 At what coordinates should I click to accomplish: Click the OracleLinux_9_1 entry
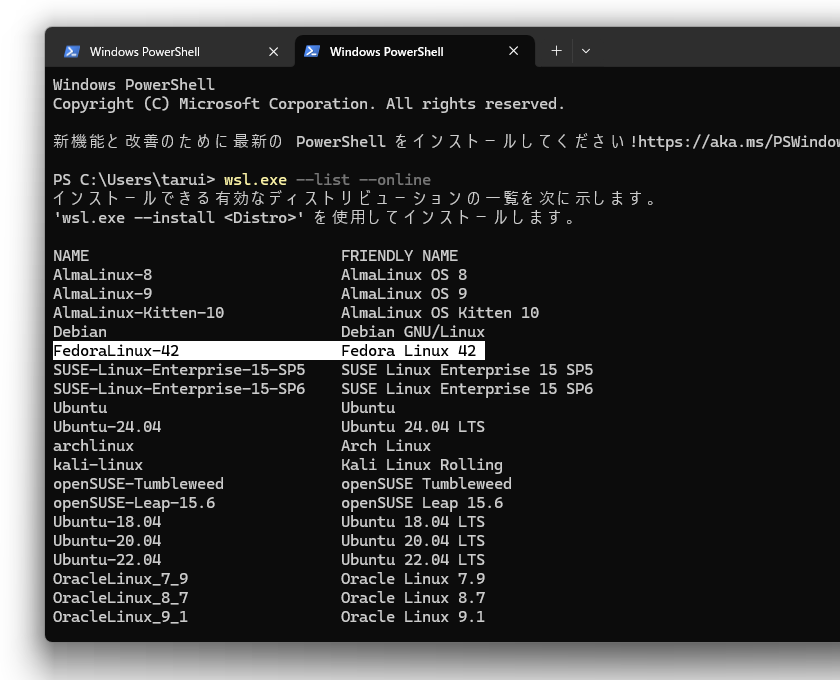120,616
